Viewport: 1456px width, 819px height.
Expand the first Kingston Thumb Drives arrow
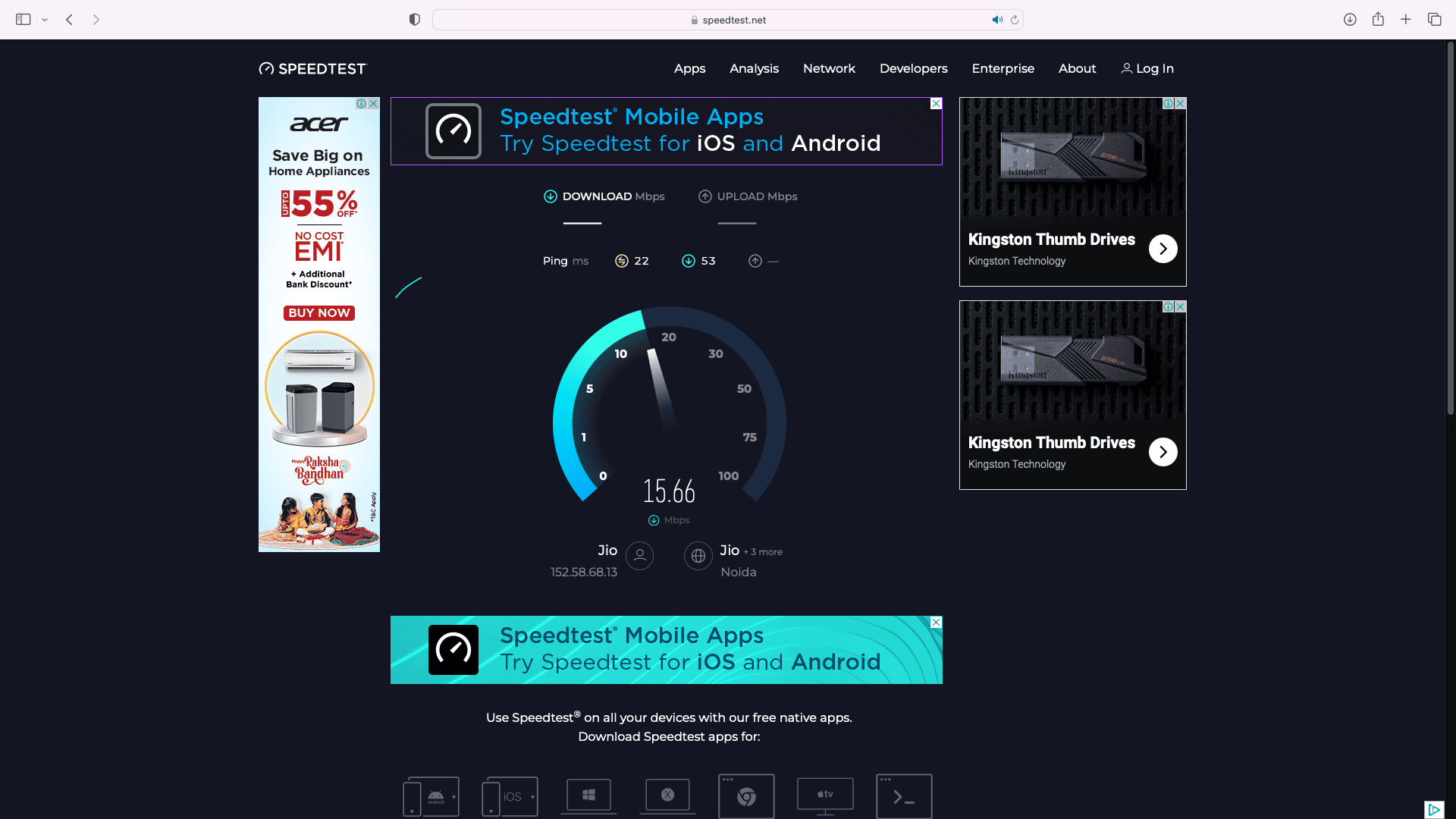point(1163,249)
